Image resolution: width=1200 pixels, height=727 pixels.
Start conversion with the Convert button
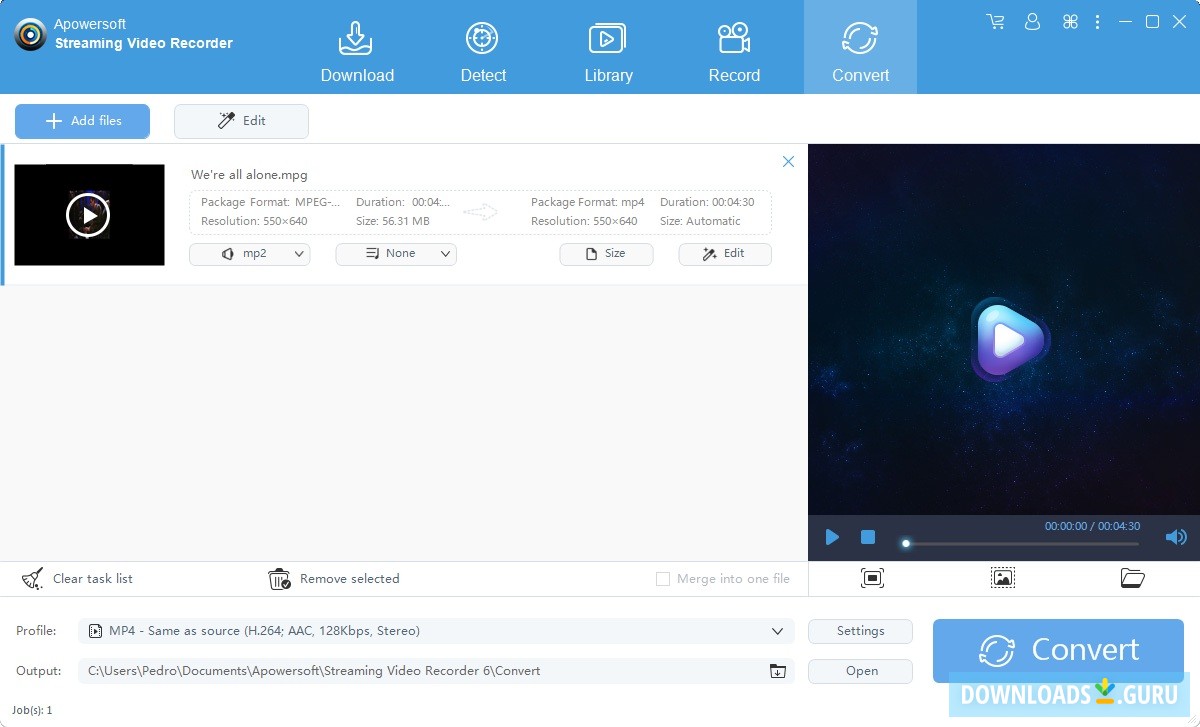pos(1058,650)
